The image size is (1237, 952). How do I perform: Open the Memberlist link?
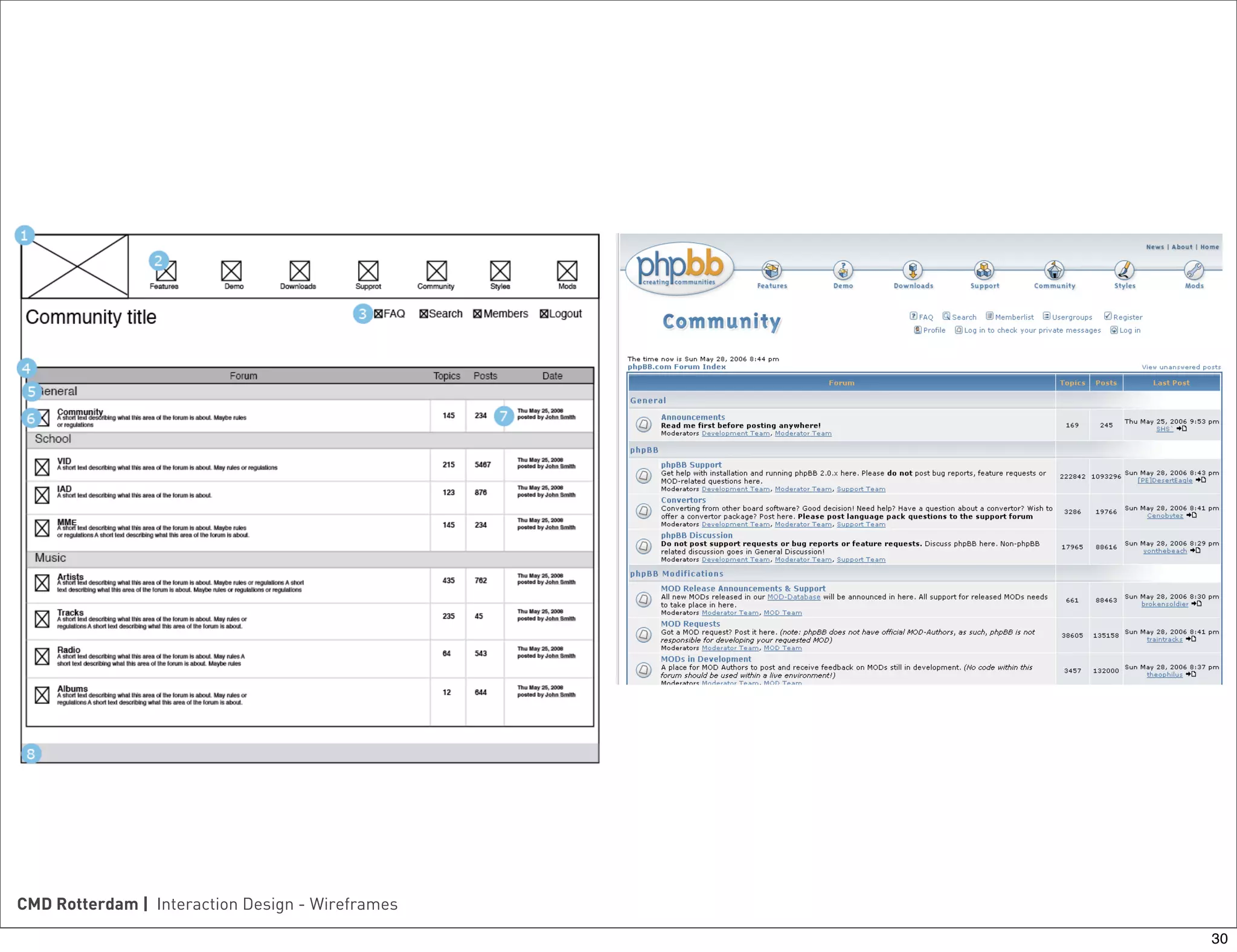point(1009,317)
